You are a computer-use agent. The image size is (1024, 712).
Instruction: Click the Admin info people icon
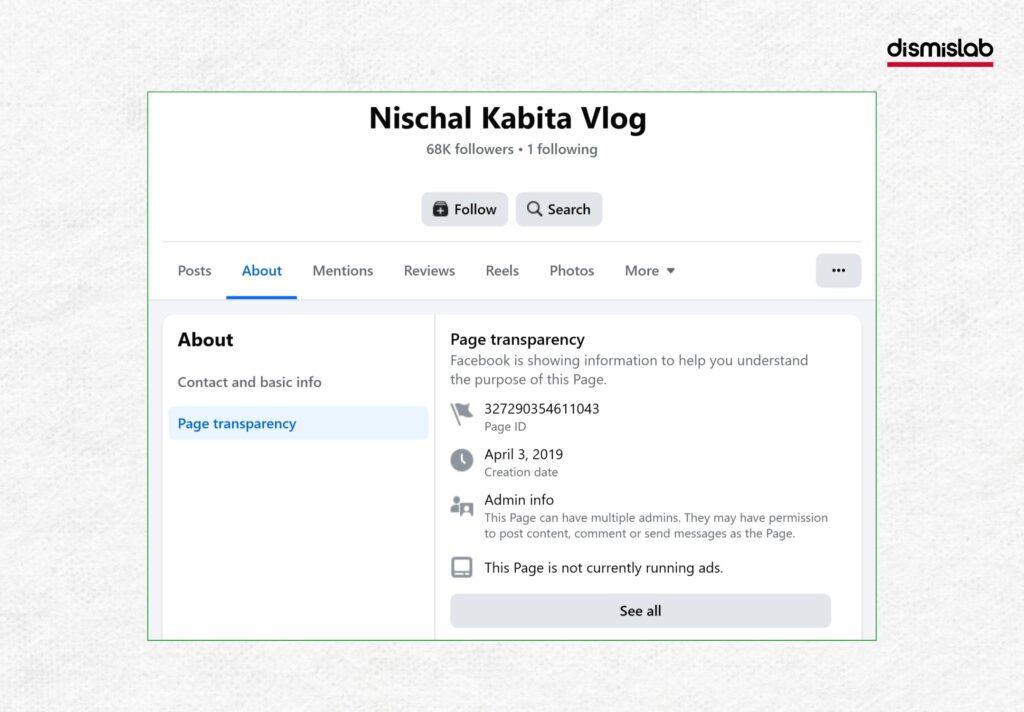[461, 506]
